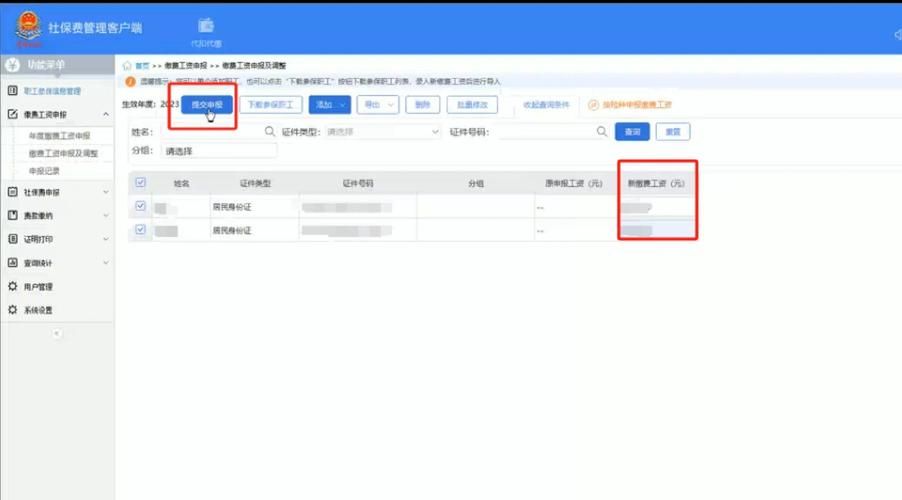Toggle the select-all checkbox in table header
This screenshot has height=500, width=902.
140,183
